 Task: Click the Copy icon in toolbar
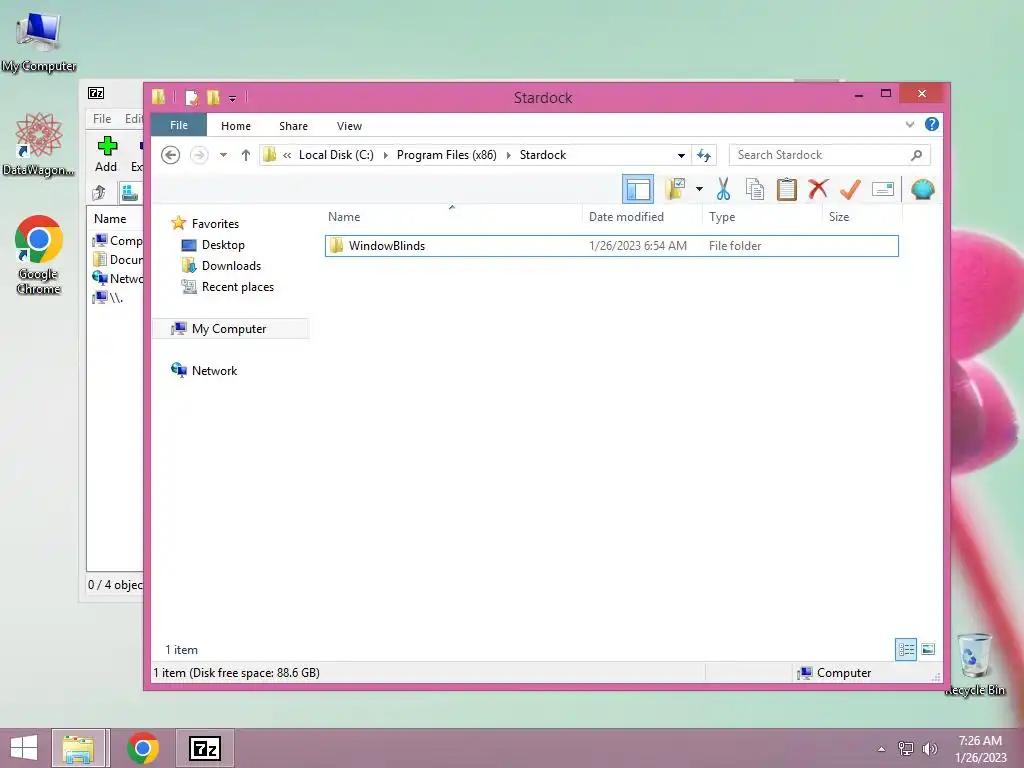[755, 189]
